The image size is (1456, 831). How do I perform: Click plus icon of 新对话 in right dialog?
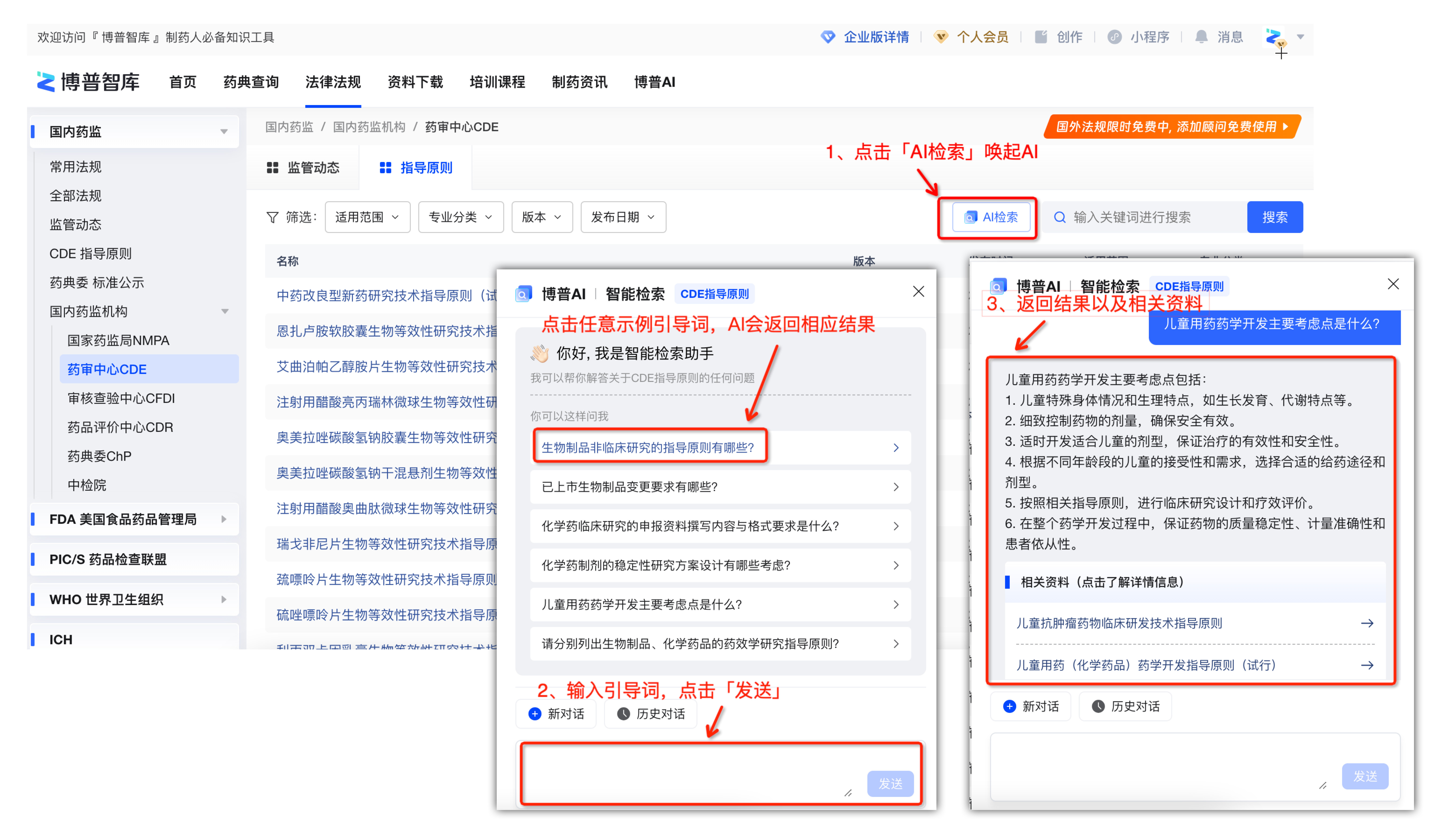[x=1009, y=707]
